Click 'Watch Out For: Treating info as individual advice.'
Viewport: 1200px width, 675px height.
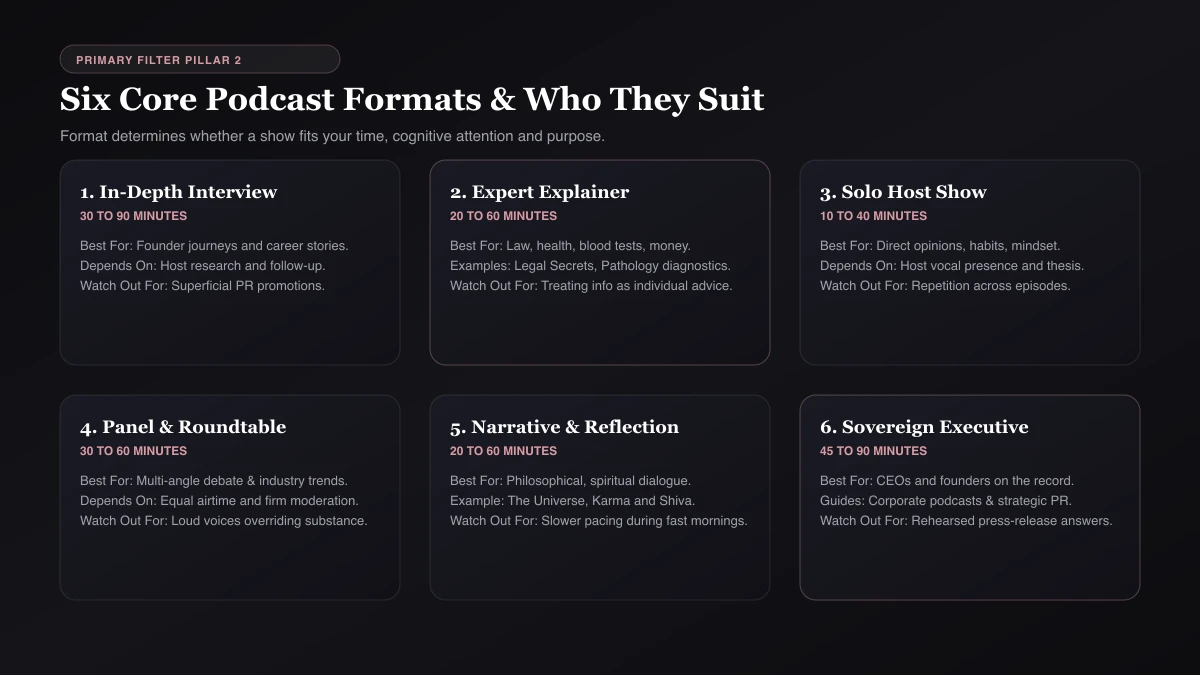[x=591, y=286]
